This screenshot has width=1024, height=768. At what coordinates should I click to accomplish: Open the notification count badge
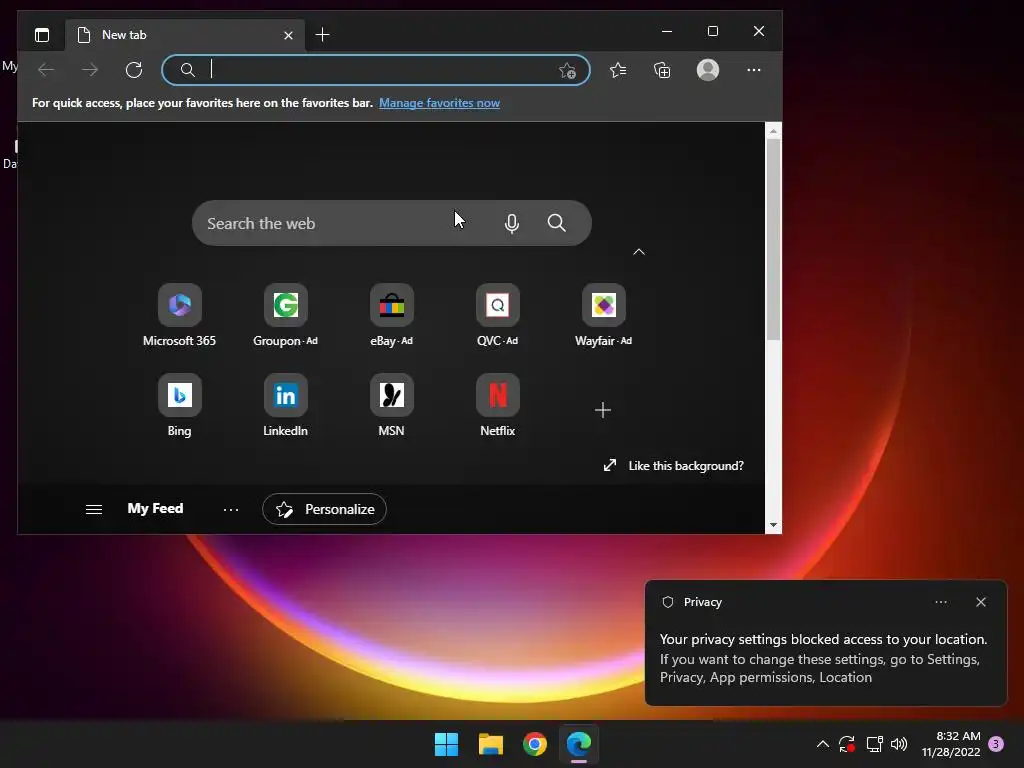[996, 744]
